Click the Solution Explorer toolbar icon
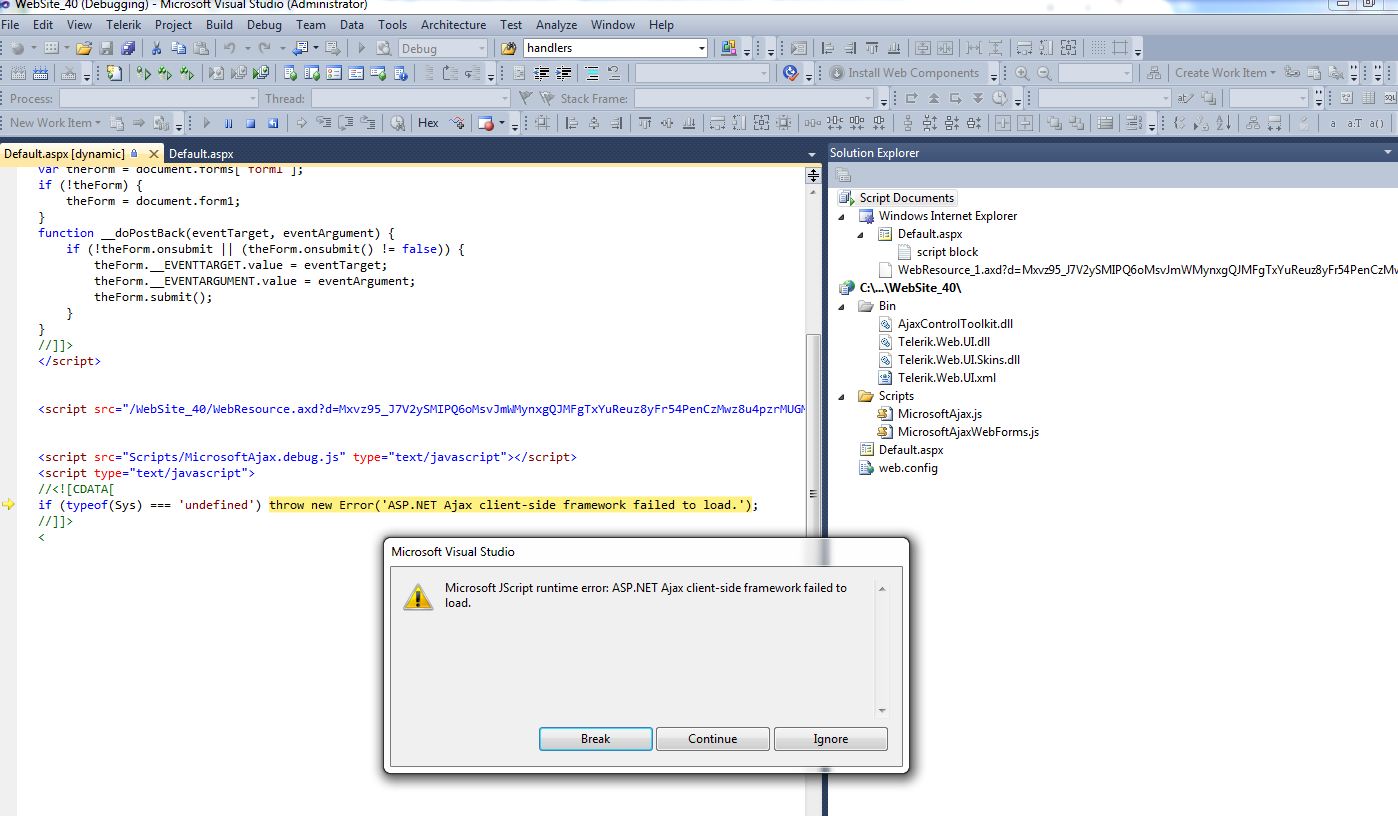 tap(843, 175)
